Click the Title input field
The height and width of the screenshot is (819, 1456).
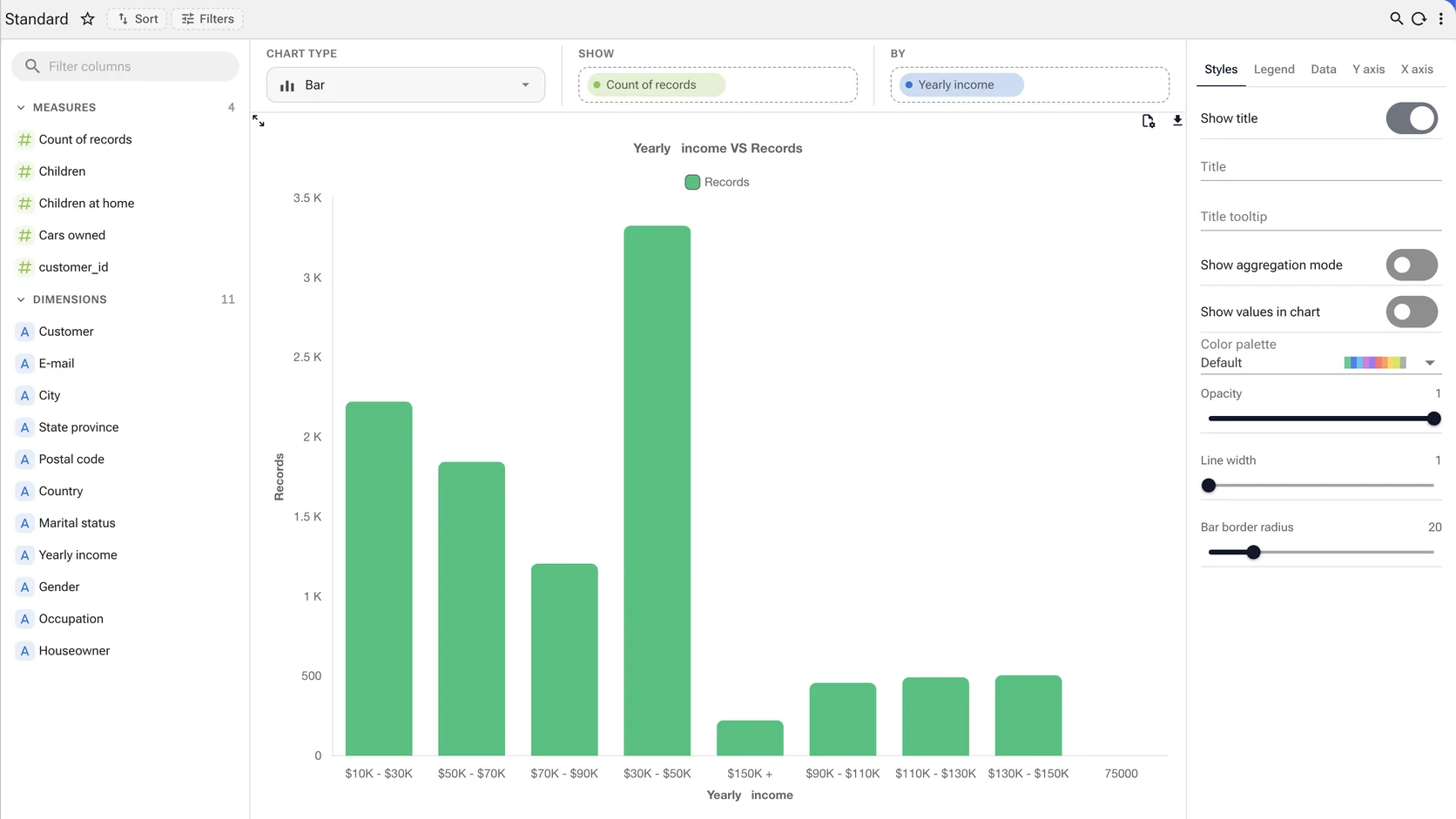click(1320, 167)
